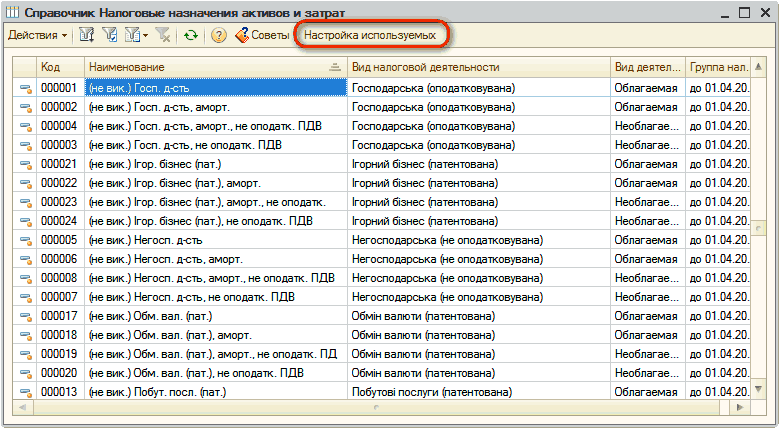Click the horizontal scrollbar right arrow
This screenshot has width=779, height=428.
point(742,408)
